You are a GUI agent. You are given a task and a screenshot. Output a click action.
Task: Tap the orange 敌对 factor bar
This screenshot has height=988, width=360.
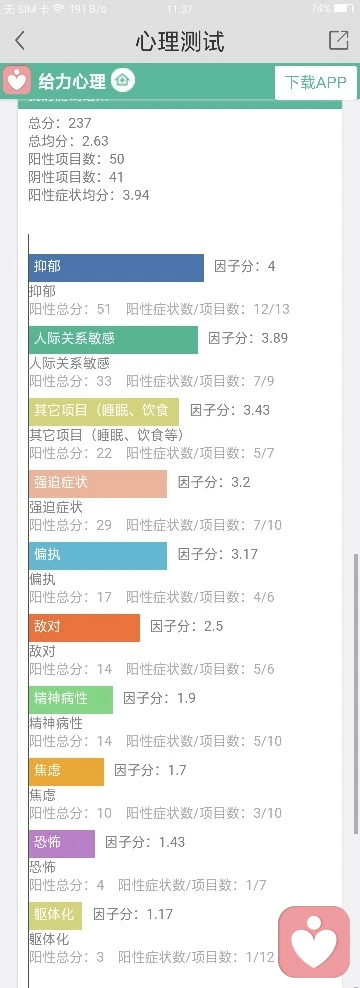[84, 628]
